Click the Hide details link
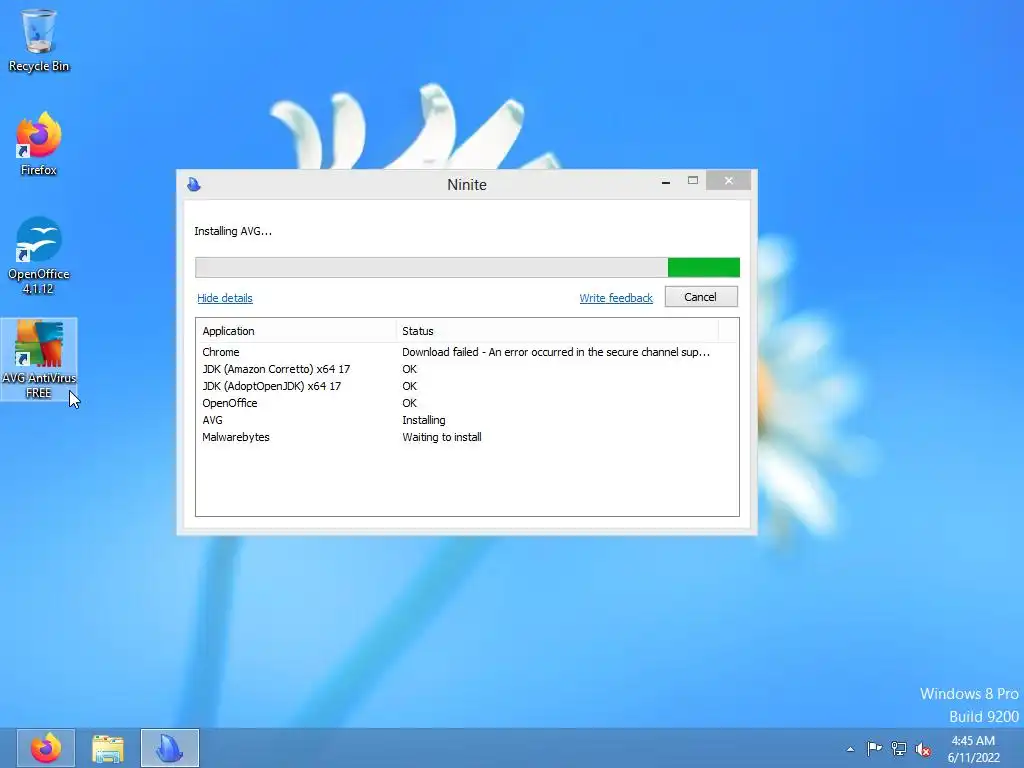The width and height of the screenshot is (1024, 768). point(225,298)
